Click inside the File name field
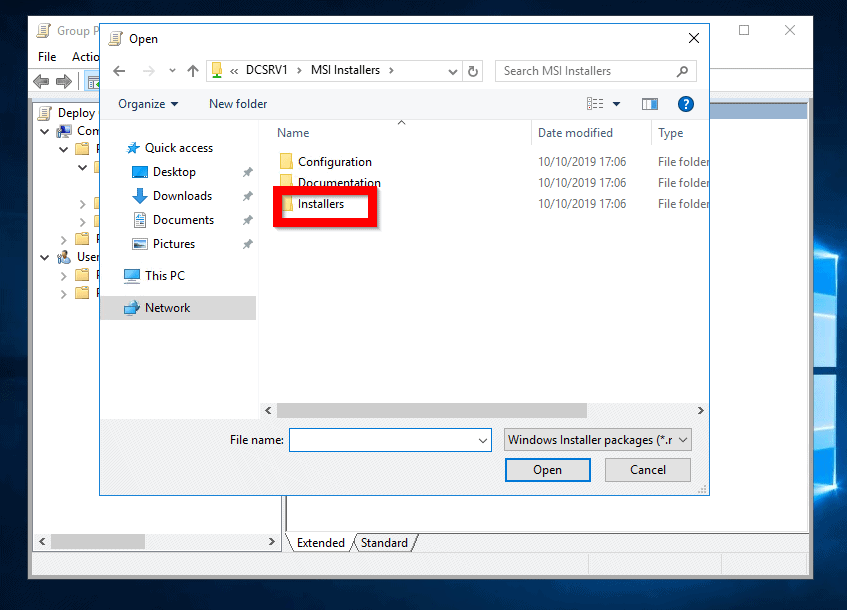This screenshot has width=847, height=610. tap(385, 439)
